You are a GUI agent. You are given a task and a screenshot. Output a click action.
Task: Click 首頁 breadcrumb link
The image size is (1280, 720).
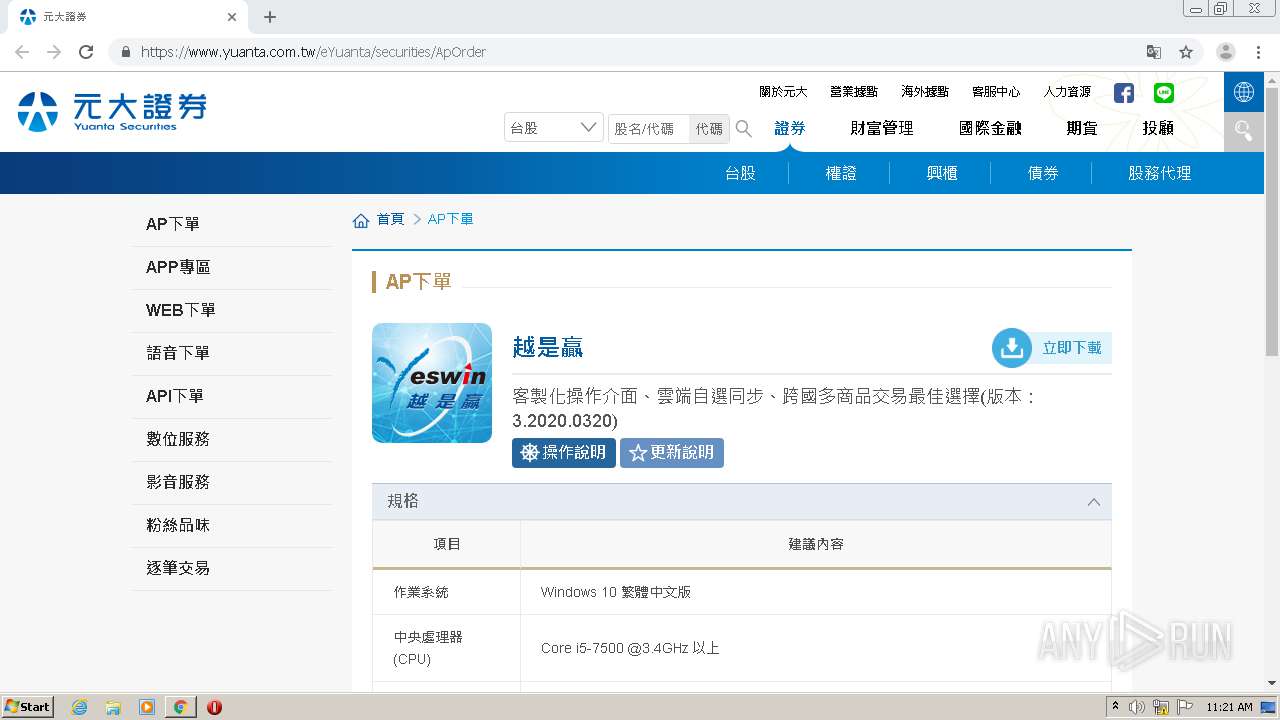(390, 219)
